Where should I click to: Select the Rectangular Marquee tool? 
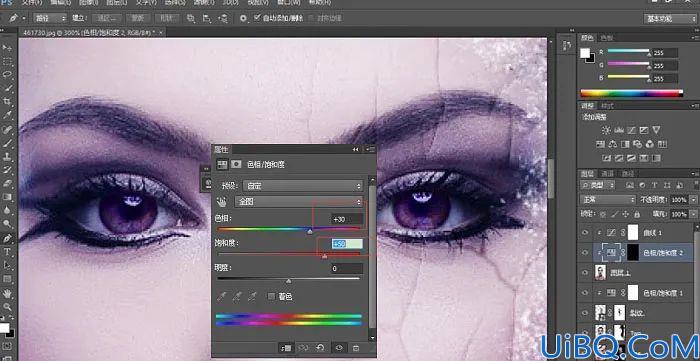7,61
